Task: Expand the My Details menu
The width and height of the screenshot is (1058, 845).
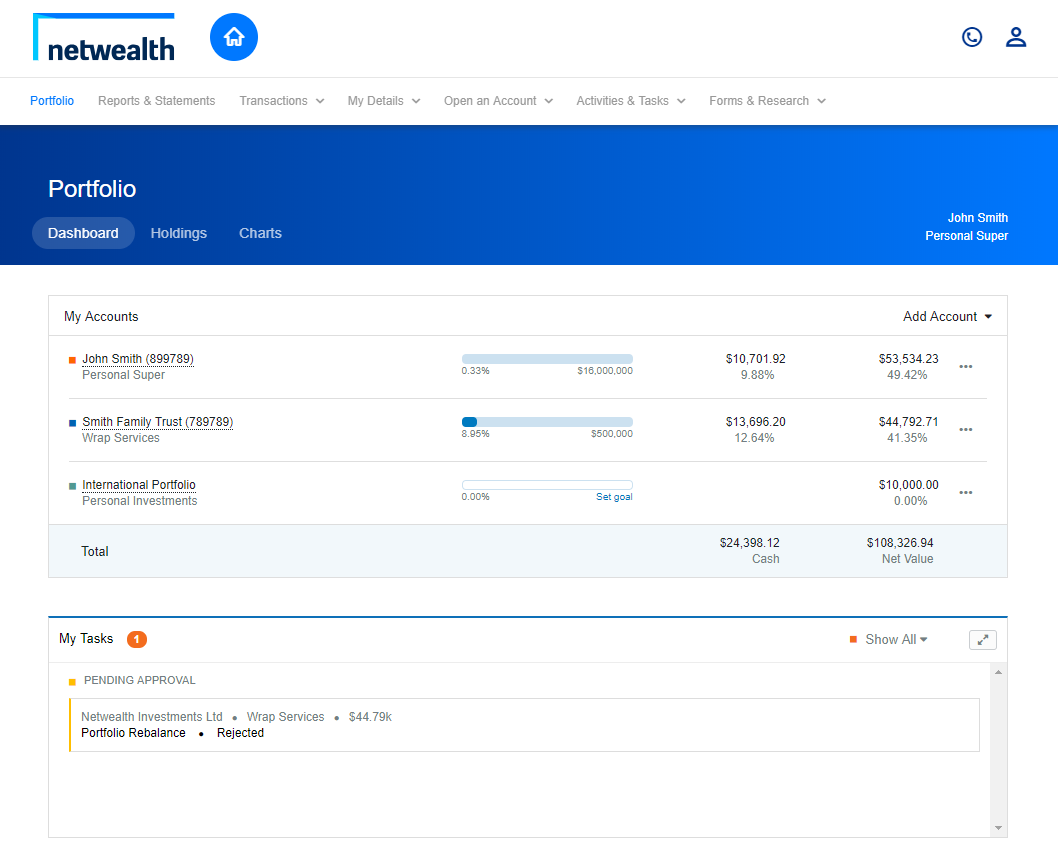Action: tap(384, 101)
